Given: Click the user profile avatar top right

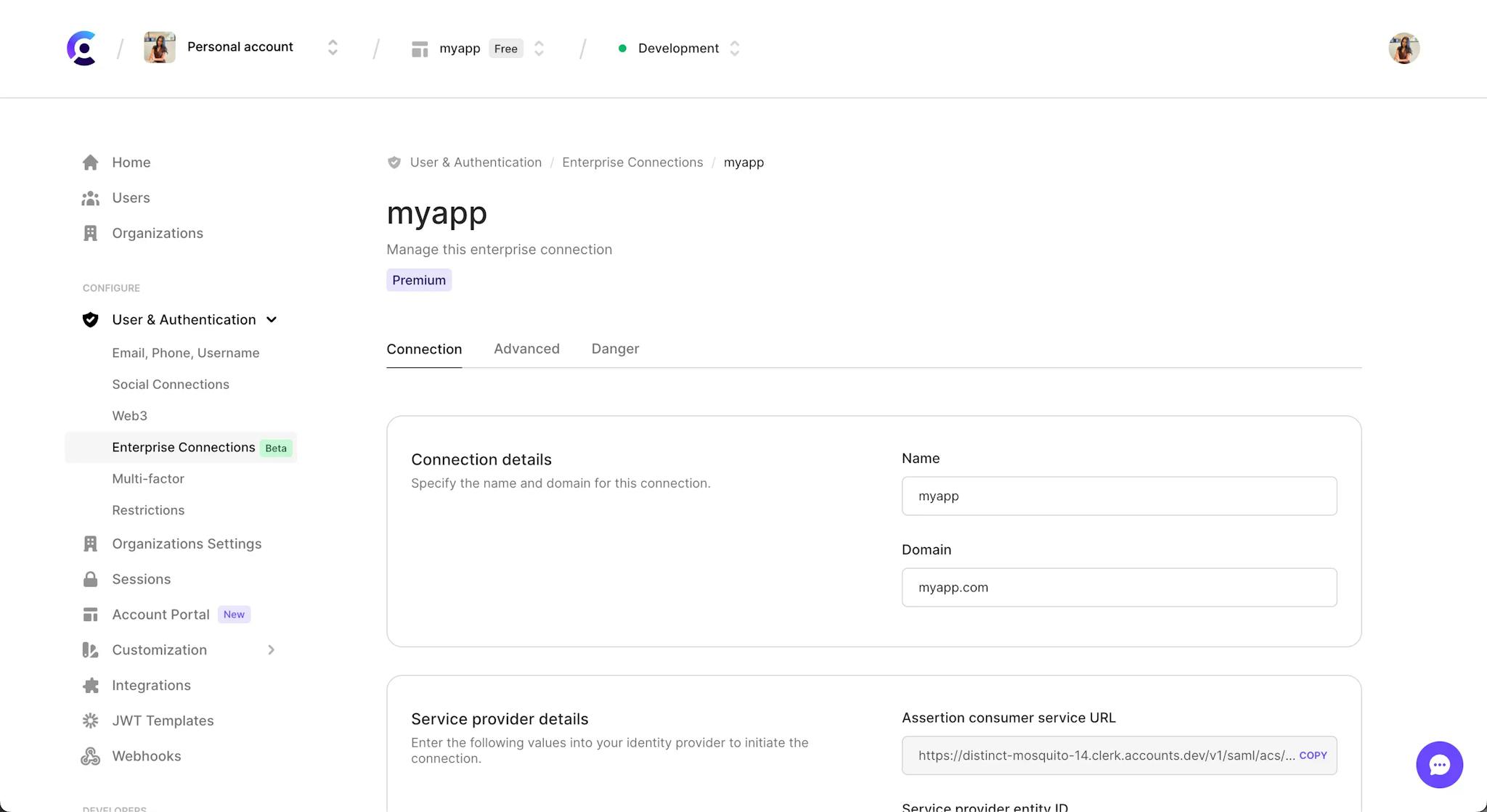Looking at the screenshot, I should click(x=1404, y=48).
